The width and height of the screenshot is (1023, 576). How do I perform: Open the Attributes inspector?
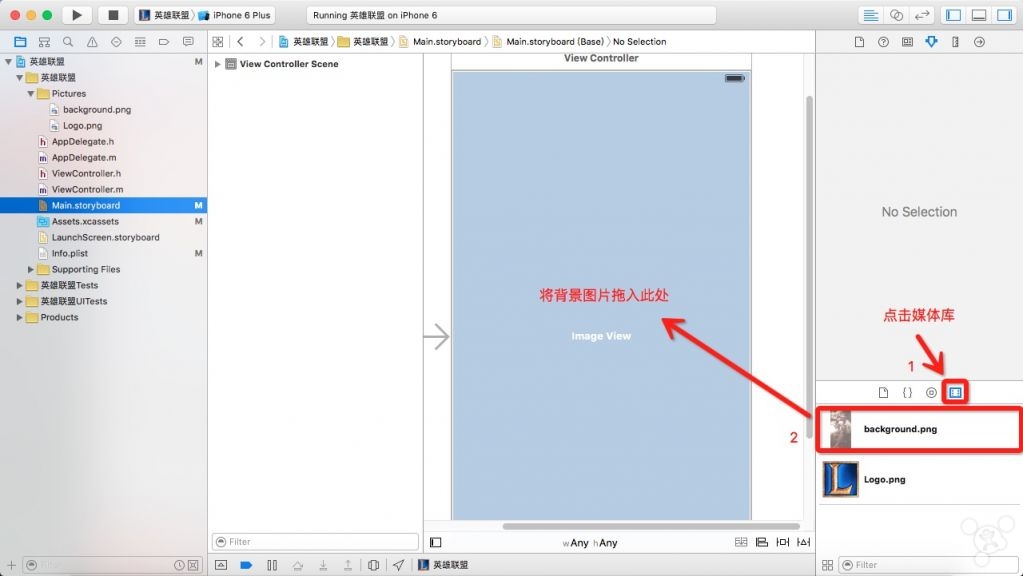pos(931,42)
